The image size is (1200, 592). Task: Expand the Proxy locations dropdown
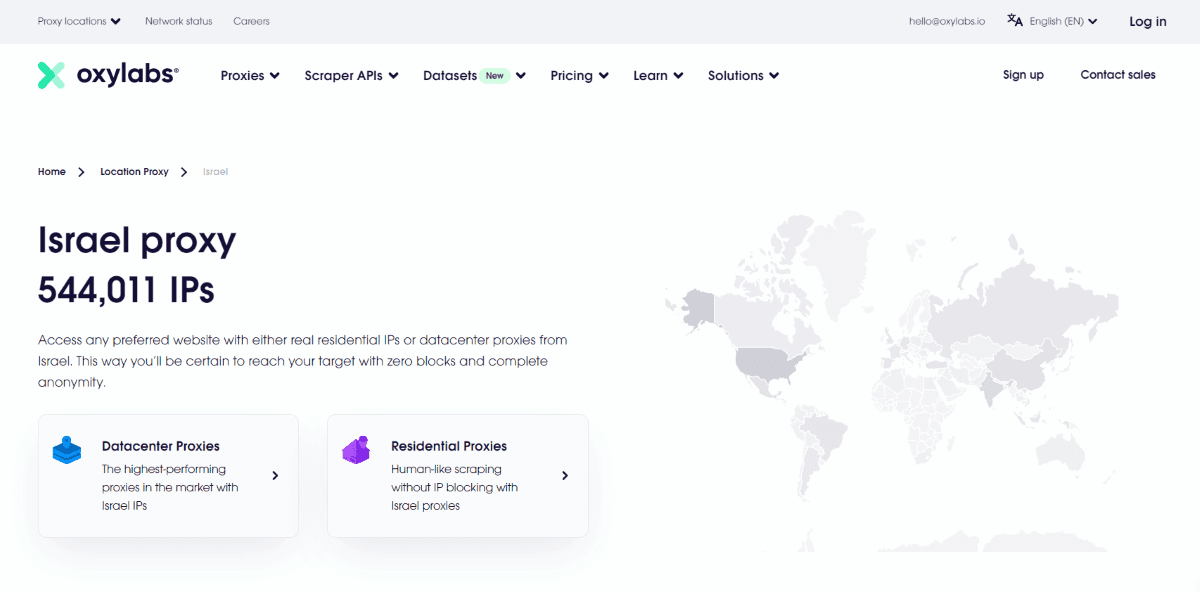coord(79,21)
